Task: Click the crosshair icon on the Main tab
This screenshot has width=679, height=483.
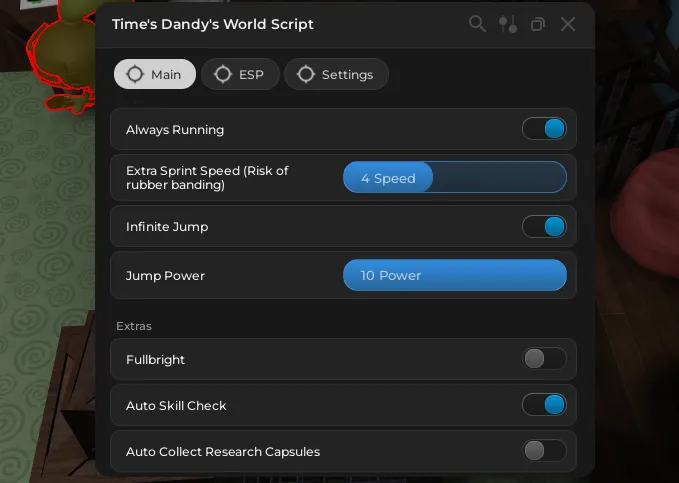Action: [134, 74]
